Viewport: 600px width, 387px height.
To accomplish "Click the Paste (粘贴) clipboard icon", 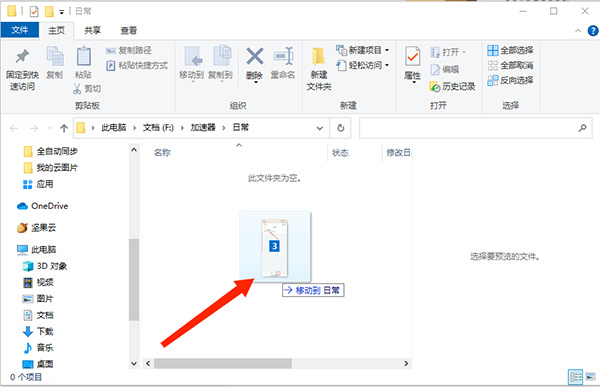I will (x=83, y=57).
